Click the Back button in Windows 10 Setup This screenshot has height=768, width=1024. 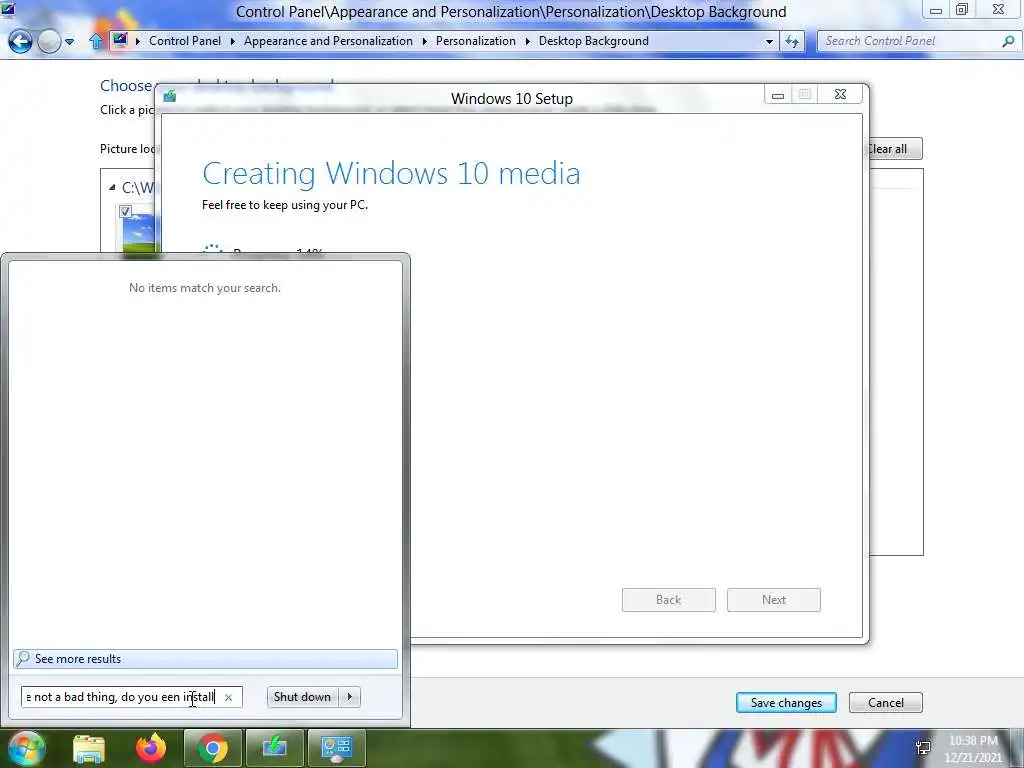tap(669, 600)
